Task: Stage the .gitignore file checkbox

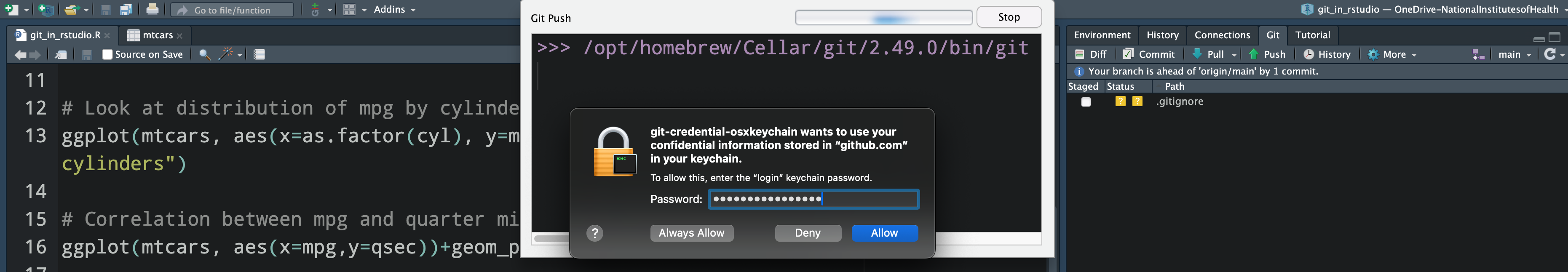Action: click(1086, 101)
